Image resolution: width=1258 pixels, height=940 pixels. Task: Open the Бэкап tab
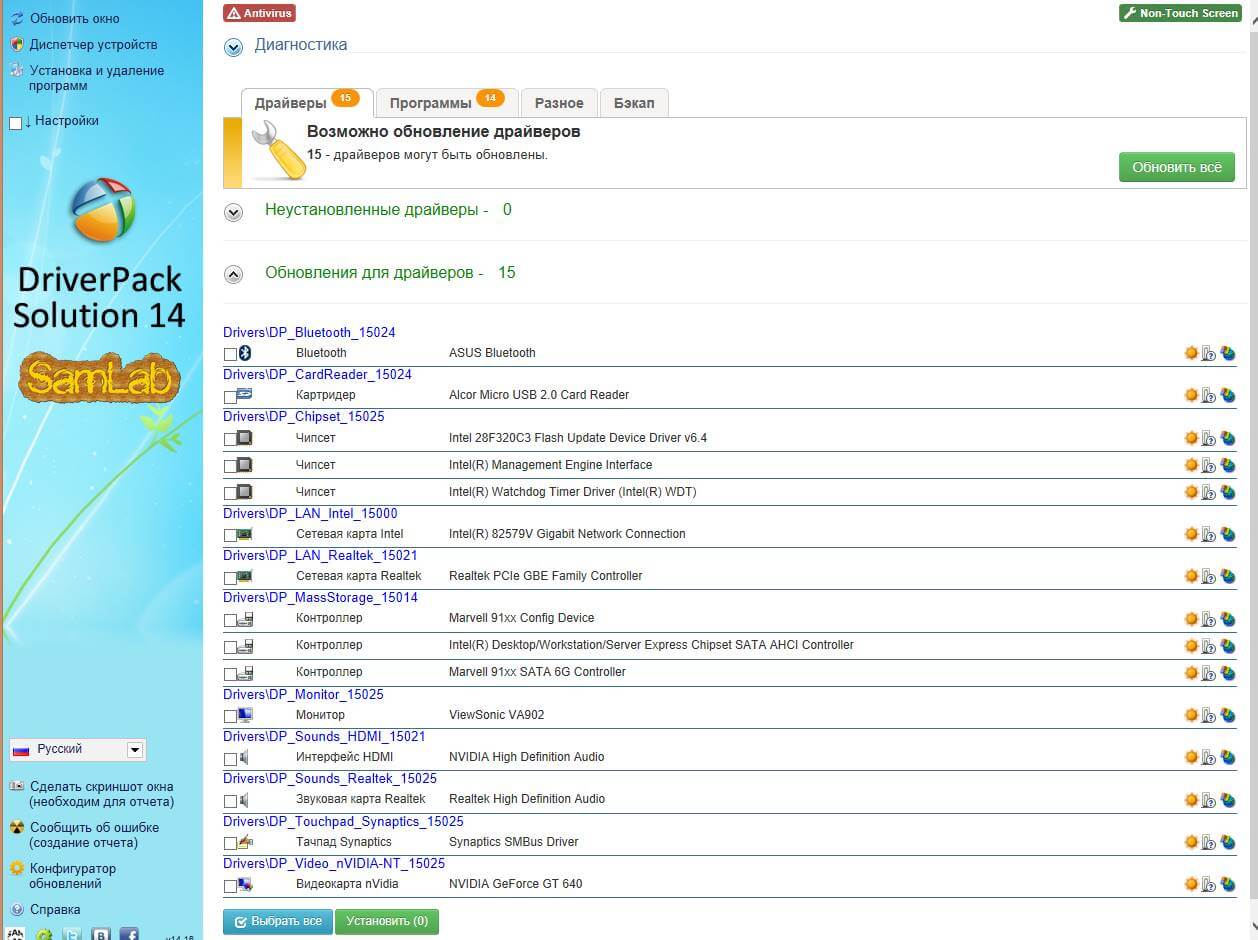(x=634, y=103)
